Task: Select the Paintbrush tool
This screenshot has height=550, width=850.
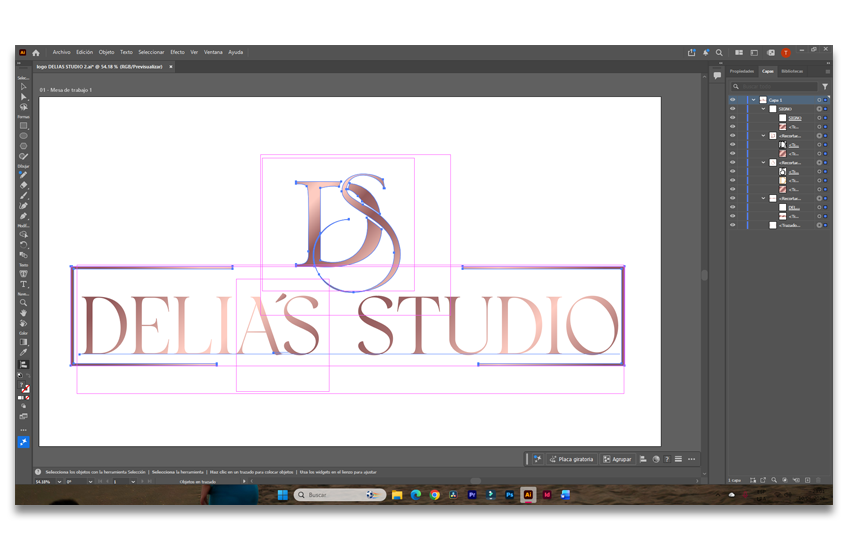Action: 23,196
